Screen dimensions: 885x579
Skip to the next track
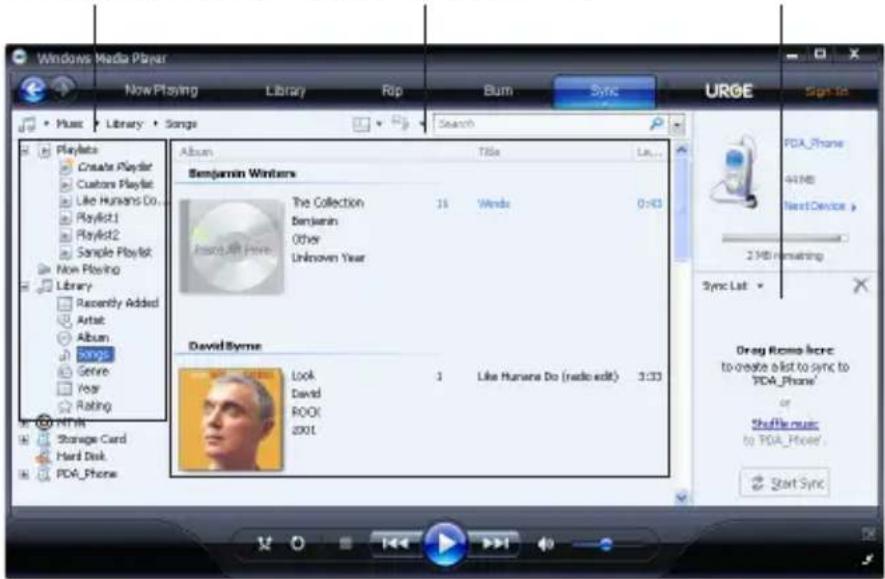point(494,543)
